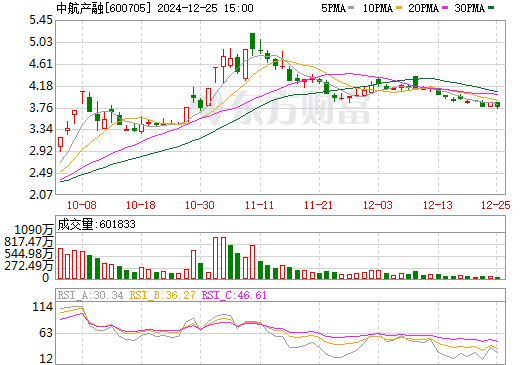The width and height of the screenshot is (520, 365).
Task: Click the 5PMA legend label
Action: [333, 8]
